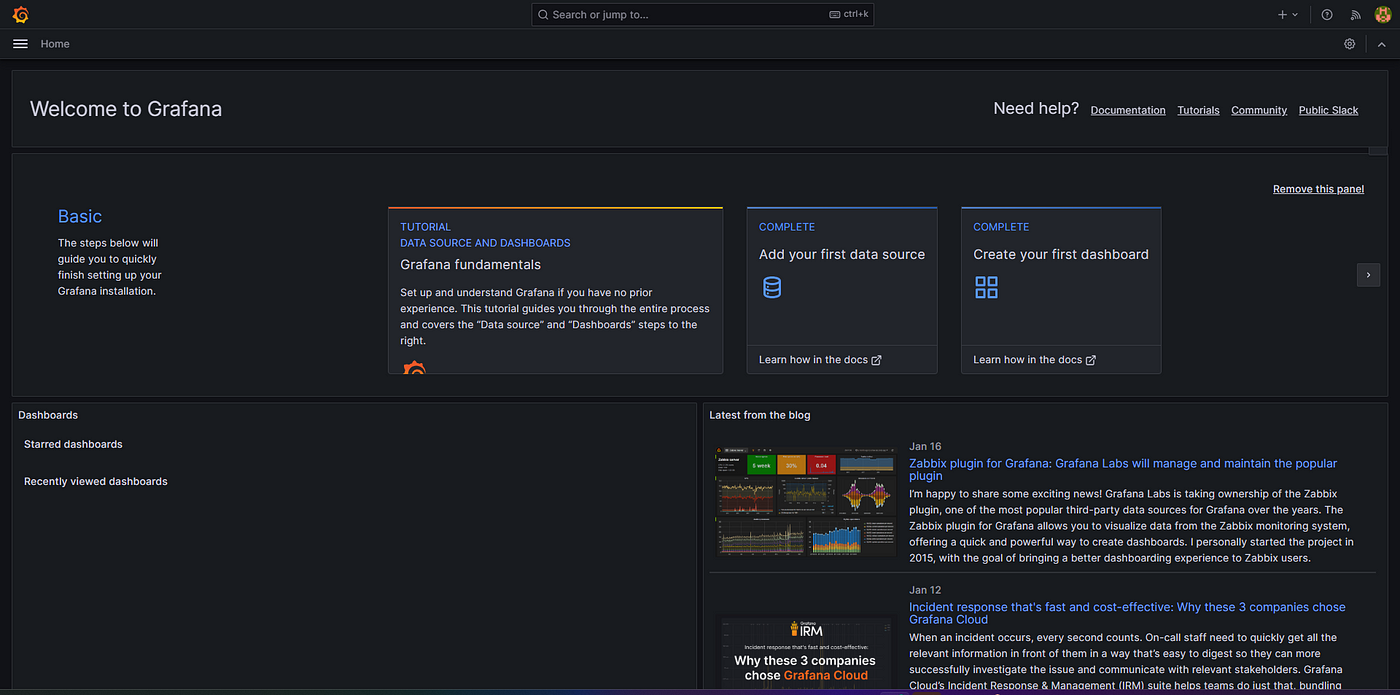
Task: Click next arrow in setup steps
Action: coord(1368,275)
